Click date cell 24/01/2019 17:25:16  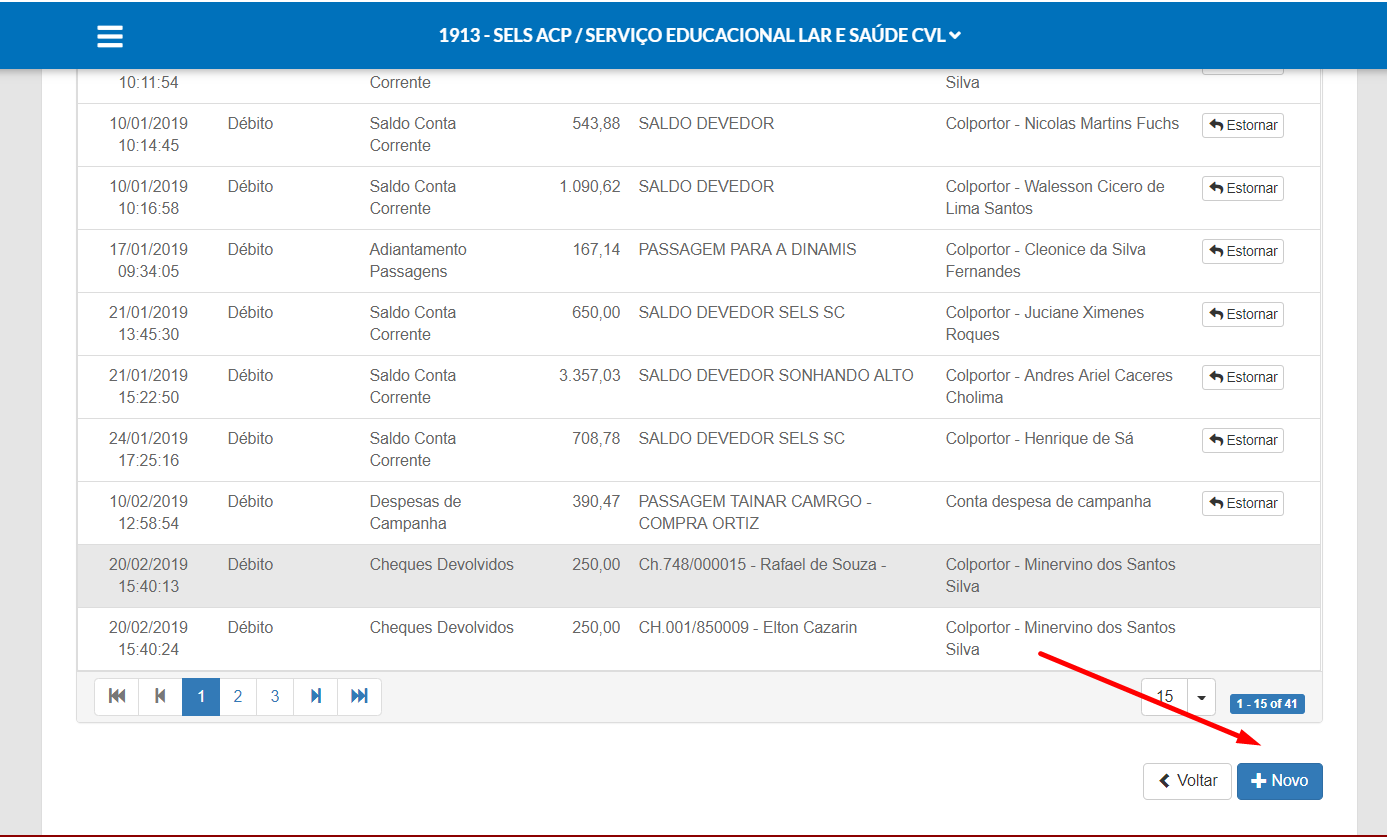coord(149,450)
